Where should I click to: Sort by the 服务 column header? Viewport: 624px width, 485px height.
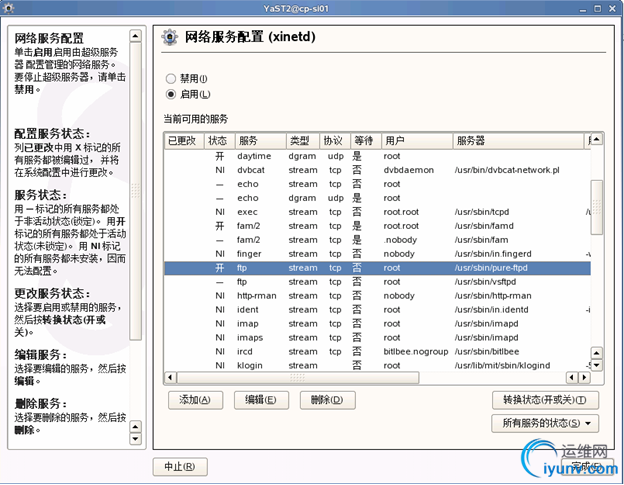coord(261,141)
